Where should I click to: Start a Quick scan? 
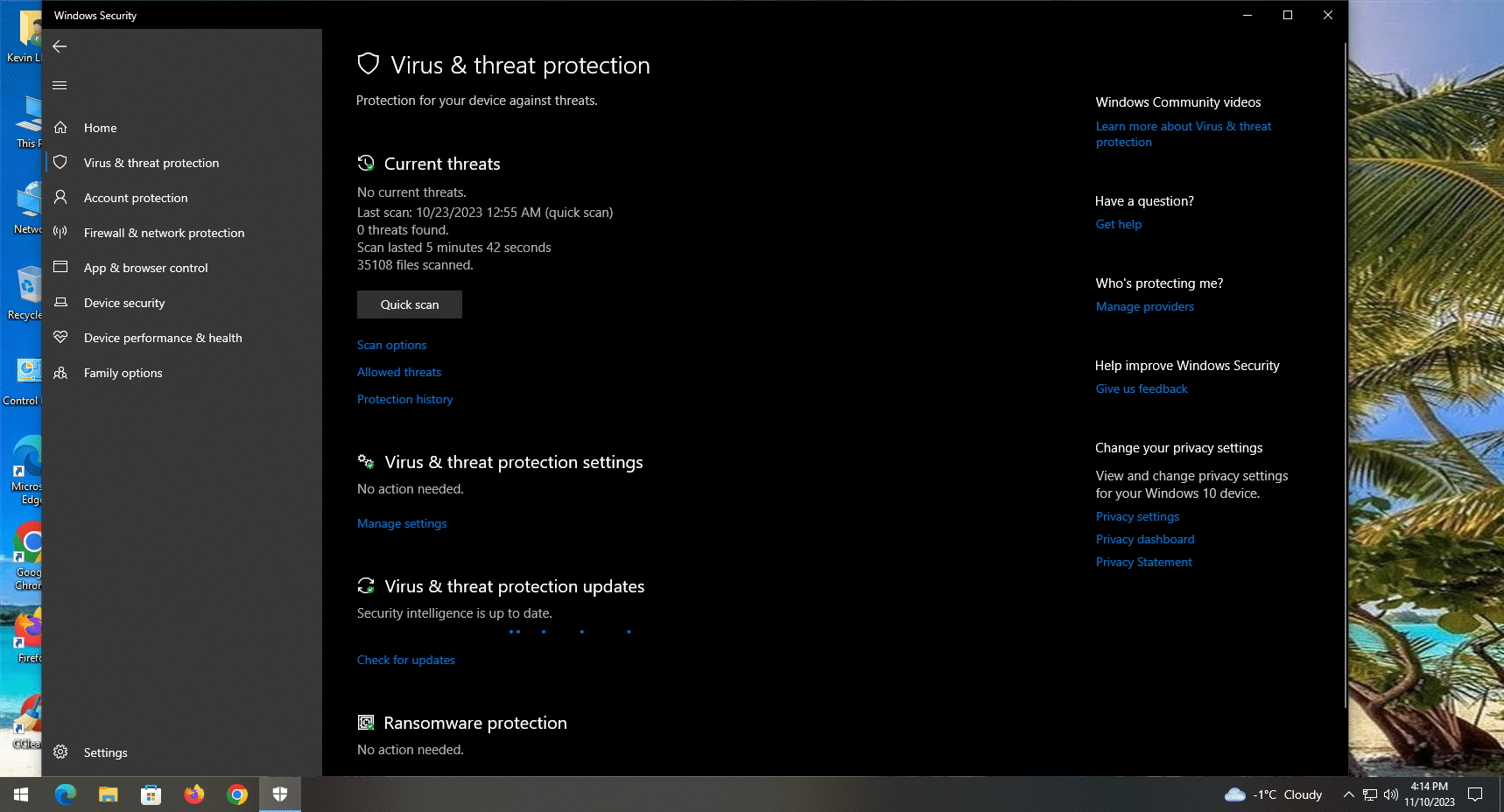(410, 304)
